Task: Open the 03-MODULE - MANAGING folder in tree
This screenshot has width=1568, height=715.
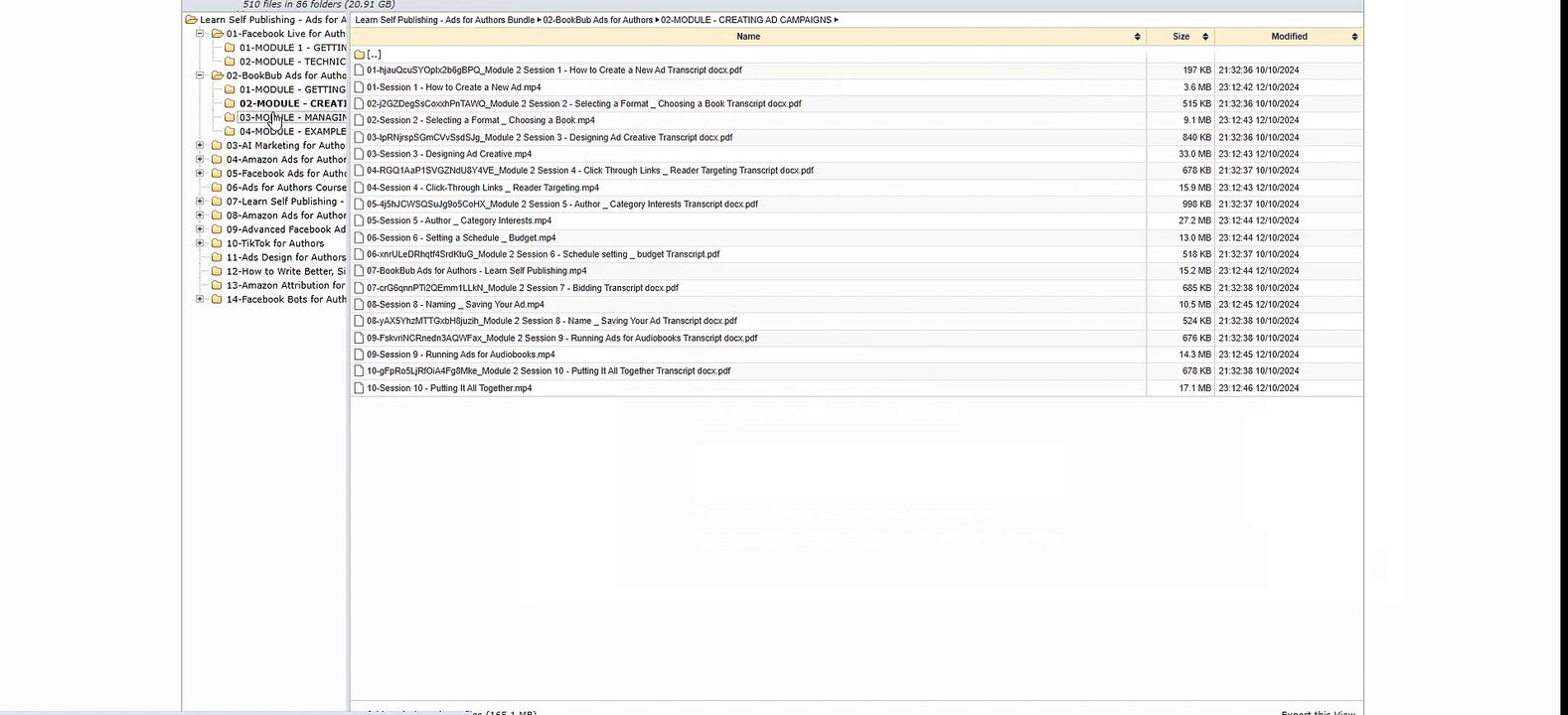Action: (292, 117)
